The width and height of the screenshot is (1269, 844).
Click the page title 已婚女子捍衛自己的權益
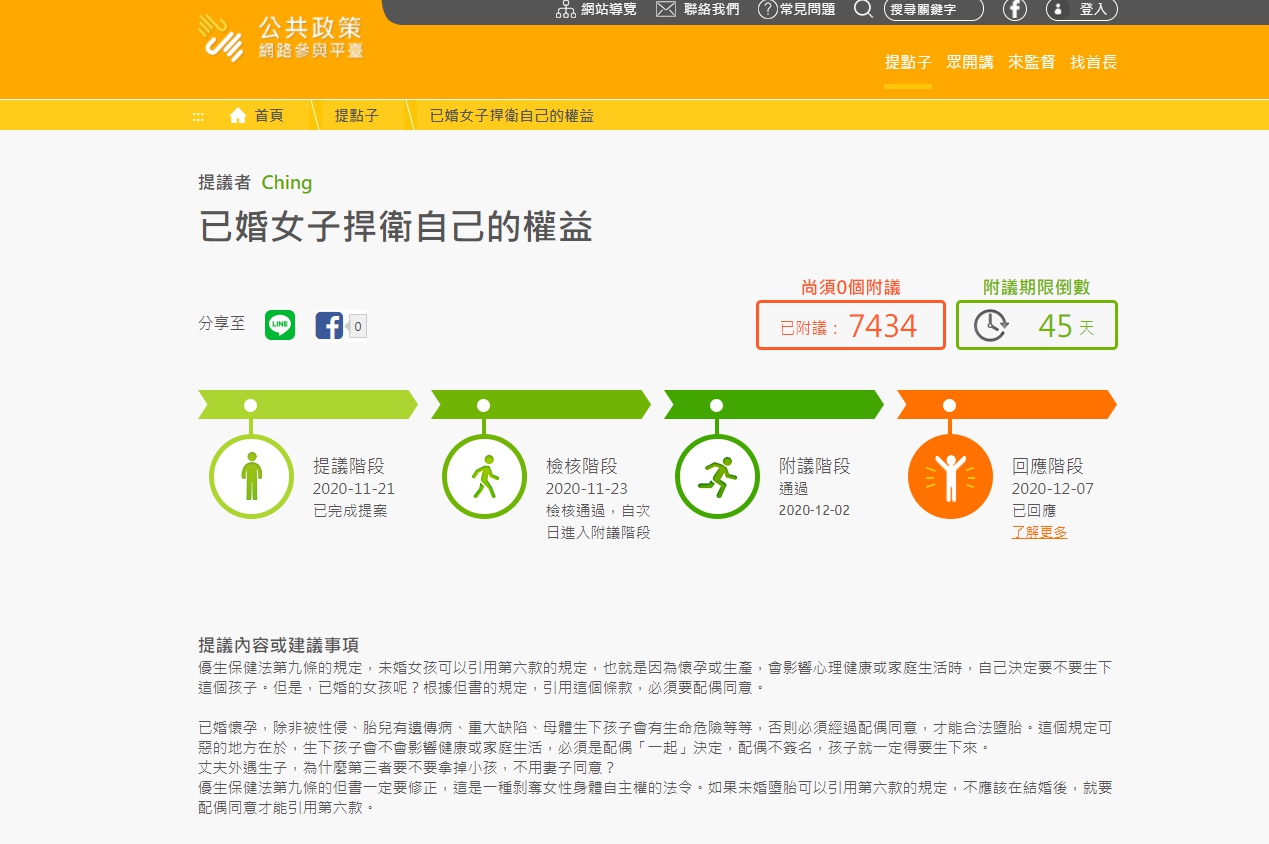click(396, 228)
